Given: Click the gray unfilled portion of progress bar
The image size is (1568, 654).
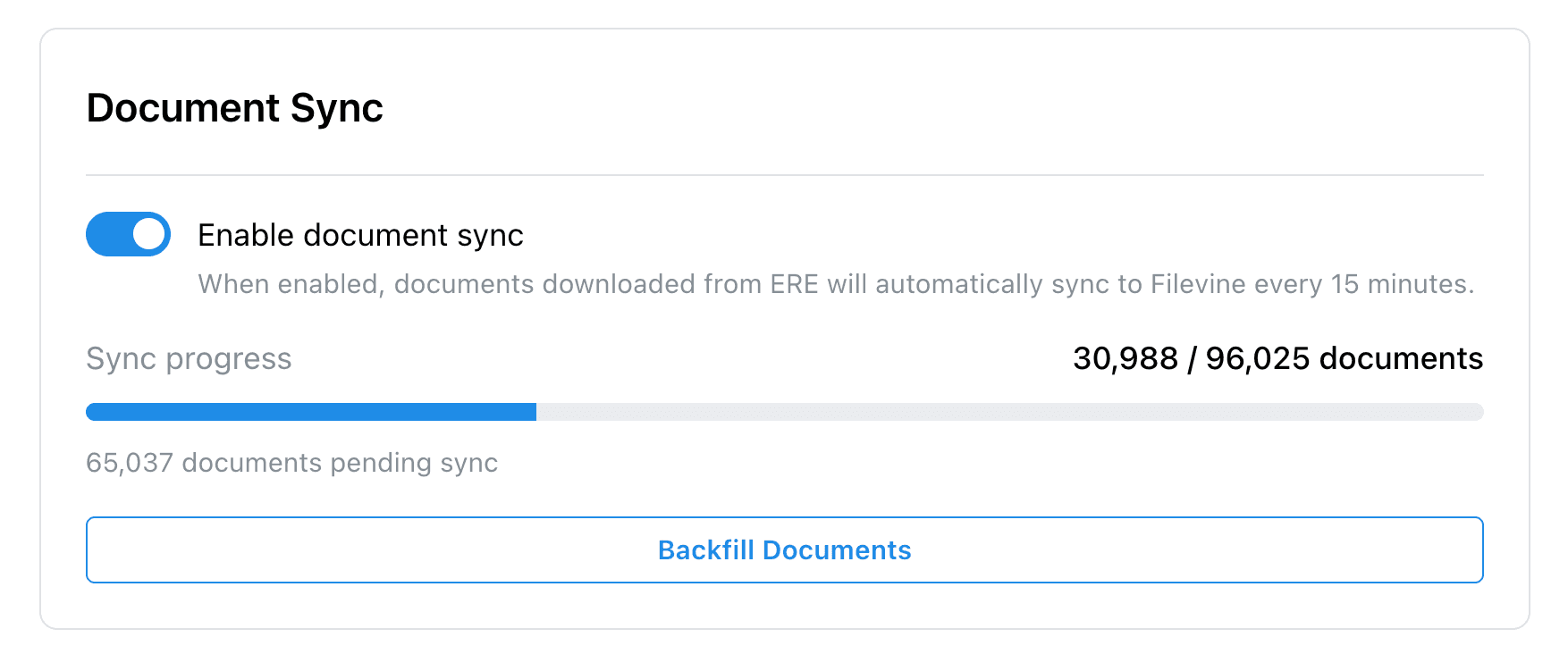Looking at the screenshot, I should 1010,412.
